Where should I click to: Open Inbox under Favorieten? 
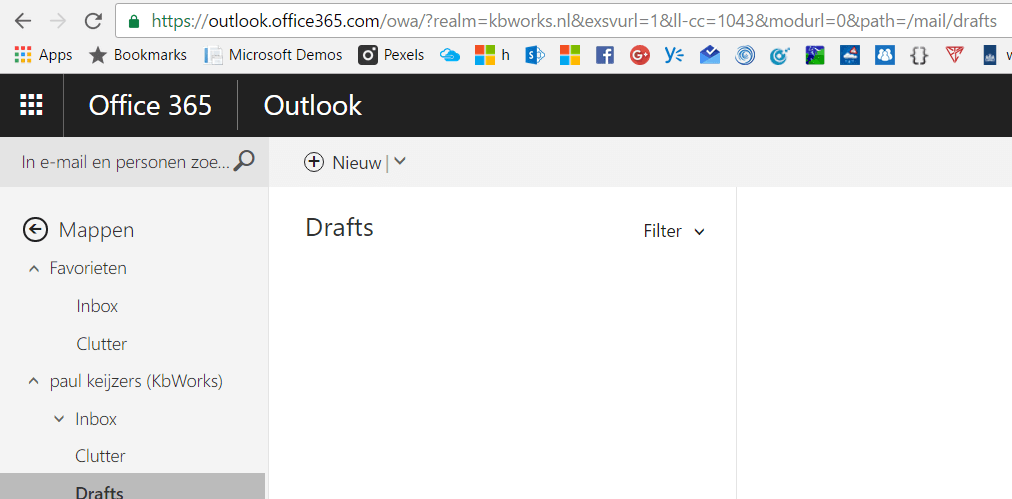(97, 306)
